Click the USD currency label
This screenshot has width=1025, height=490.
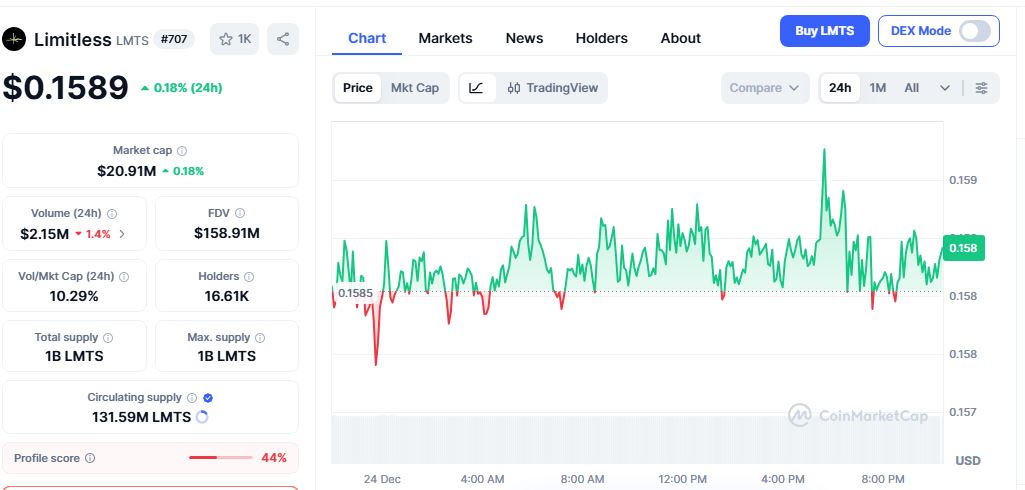point(968,461)
